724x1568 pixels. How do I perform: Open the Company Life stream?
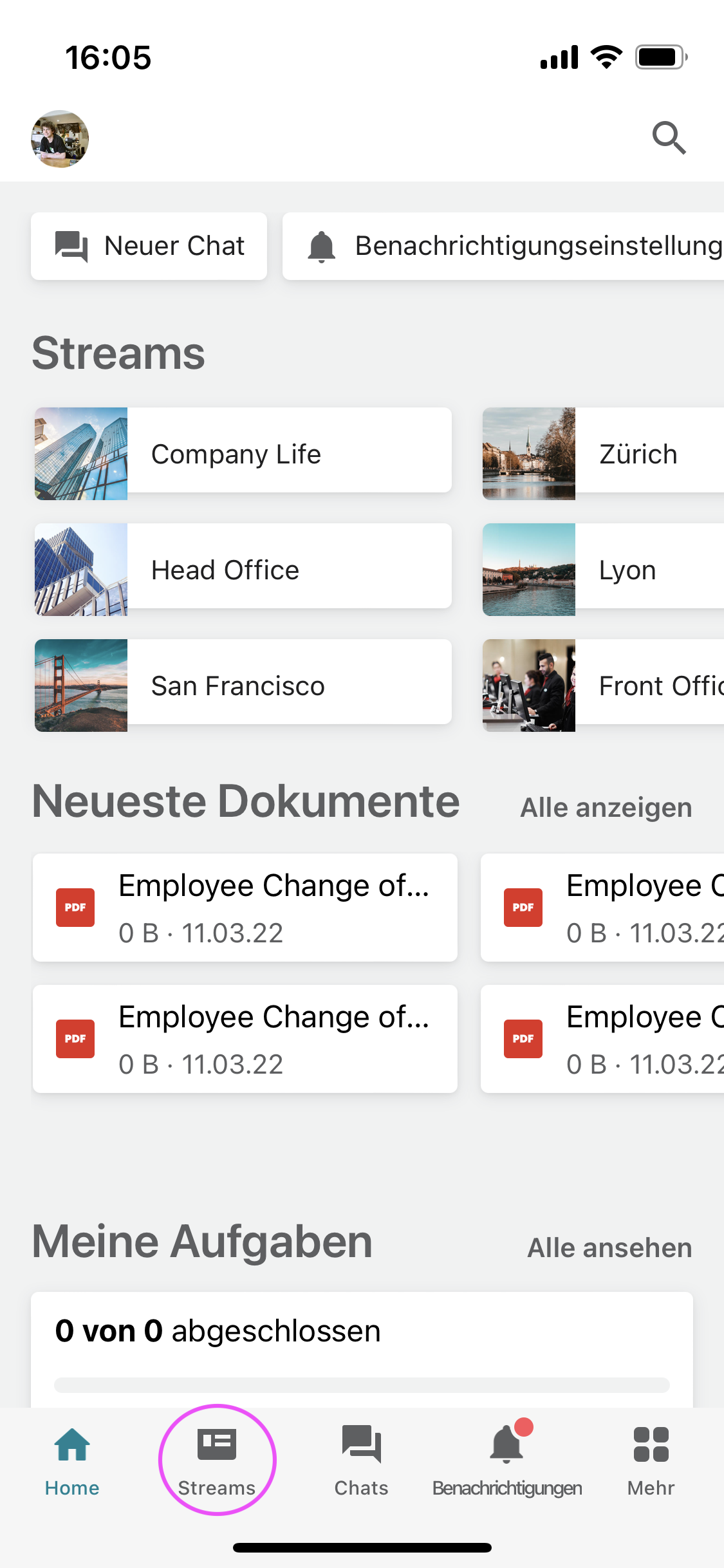[x=243, y=454]
